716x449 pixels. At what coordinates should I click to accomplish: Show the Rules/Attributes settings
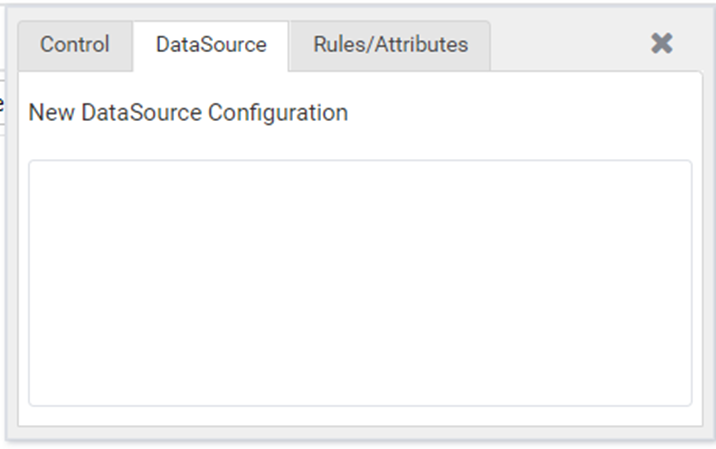tap(390, 46)
